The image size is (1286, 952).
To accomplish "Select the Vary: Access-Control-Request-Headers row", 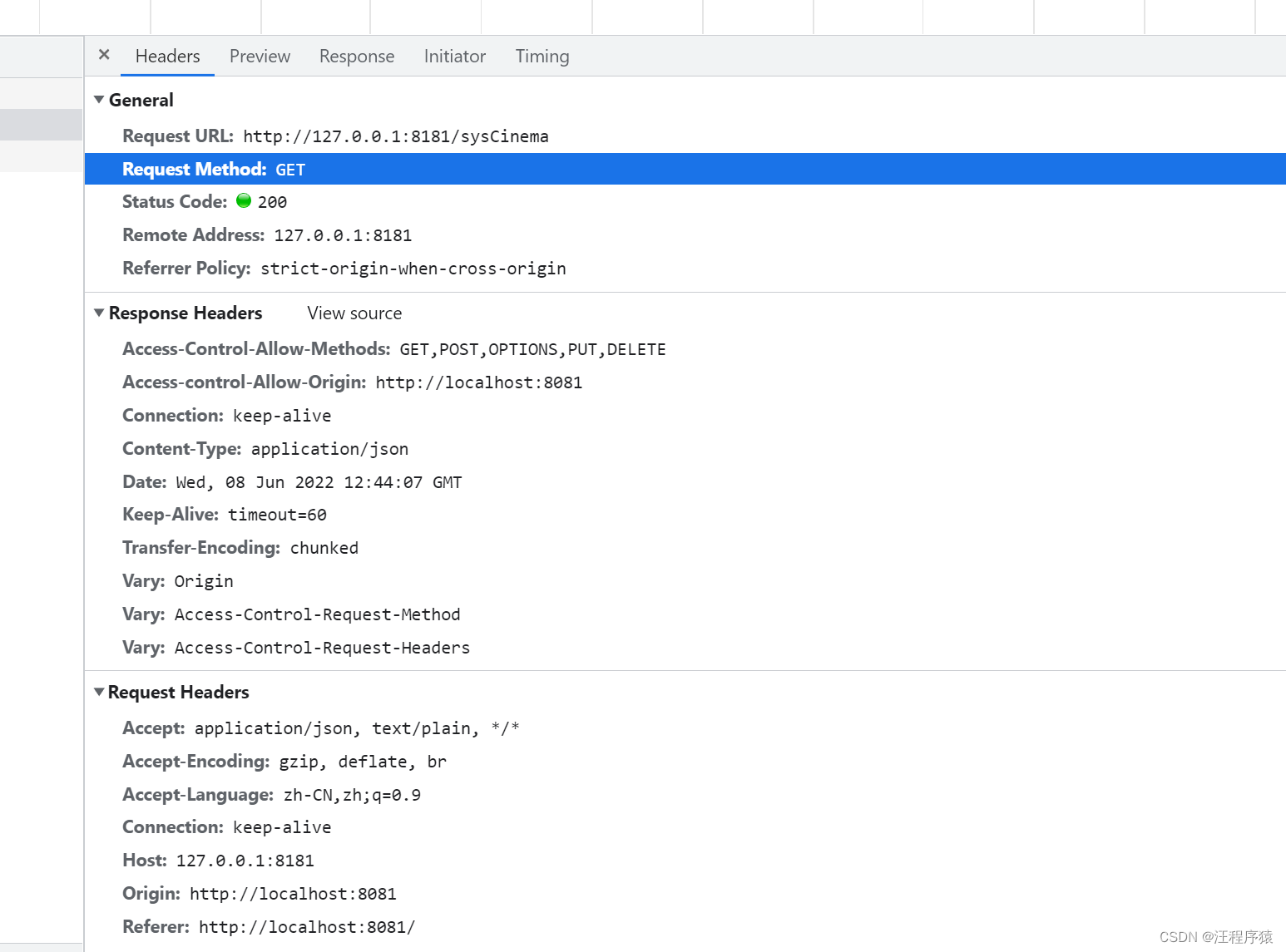I will click(x=685, y=648).
